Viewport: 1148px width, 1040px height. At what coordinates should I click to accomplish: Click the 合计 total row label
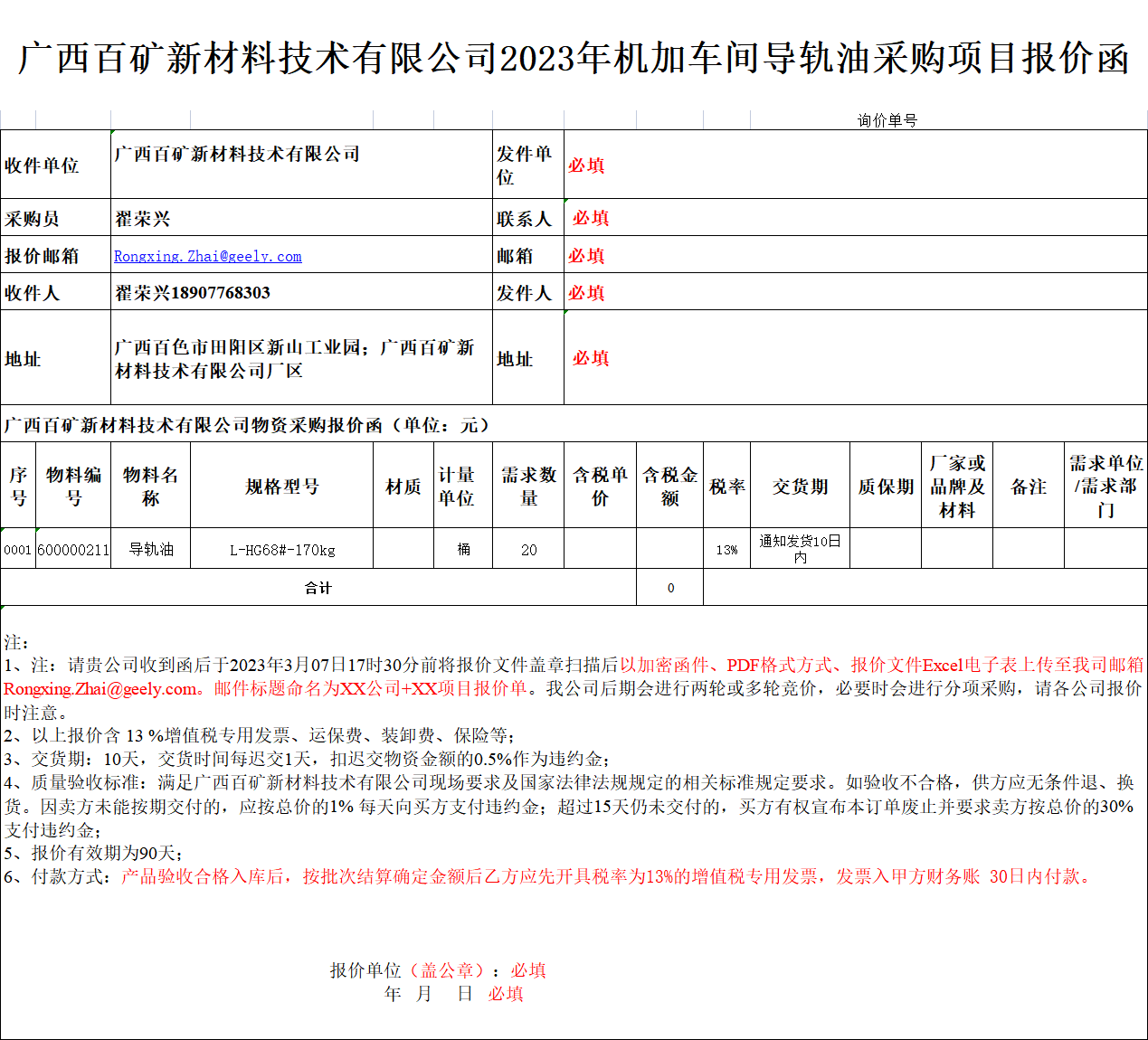tap(318, 588)
